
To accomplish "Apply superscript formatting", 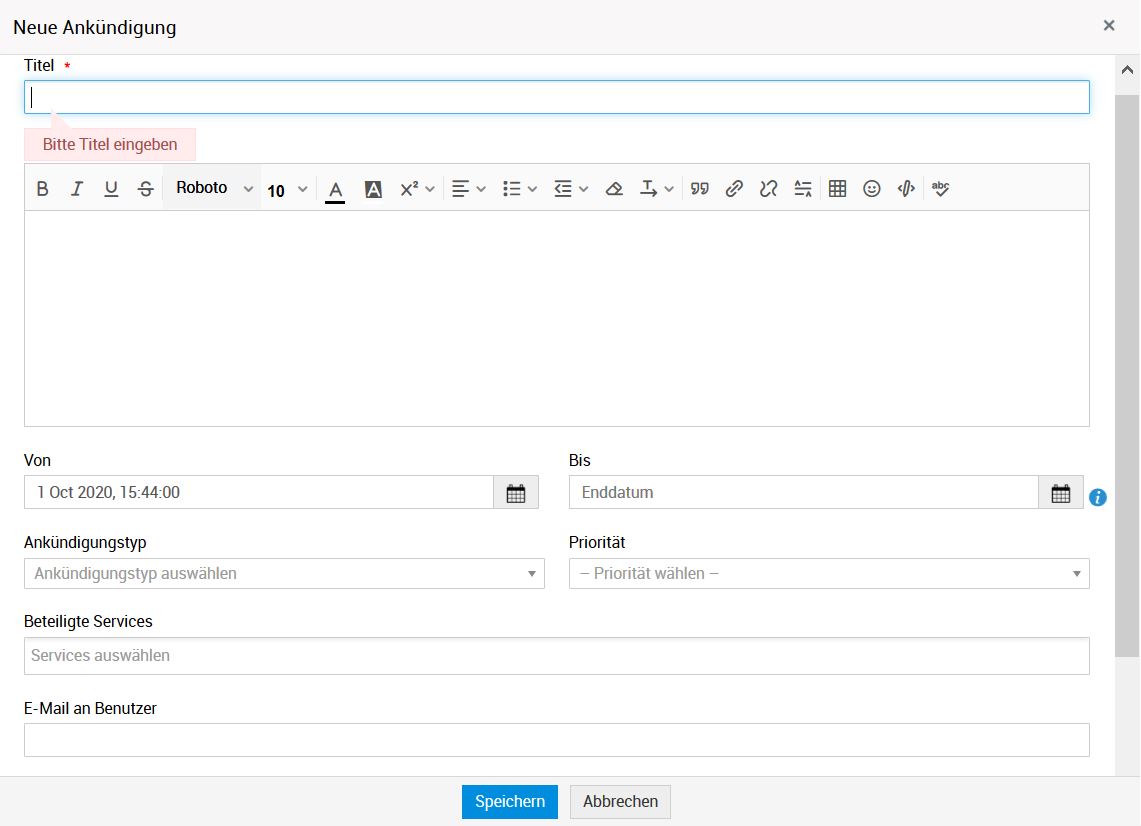I will point(409,188).
